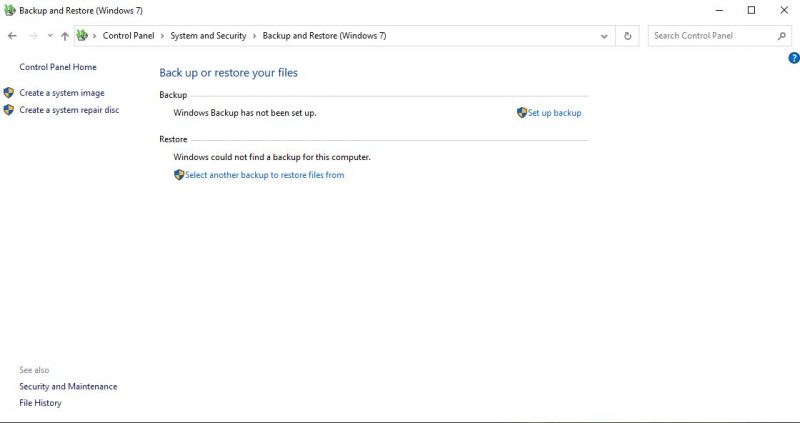The width and height of the screenshot is (800, 423).
Task: Click shield icon by Select another backup
Action: 179,175
